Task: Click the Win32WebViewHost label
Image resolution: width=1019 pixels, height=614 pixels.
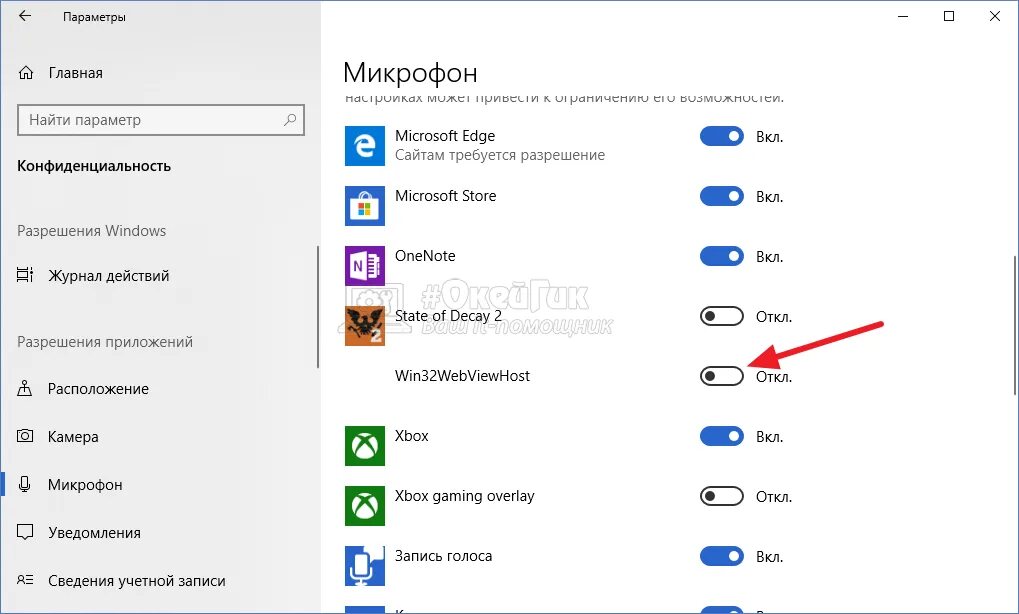Action: (462, 376)
